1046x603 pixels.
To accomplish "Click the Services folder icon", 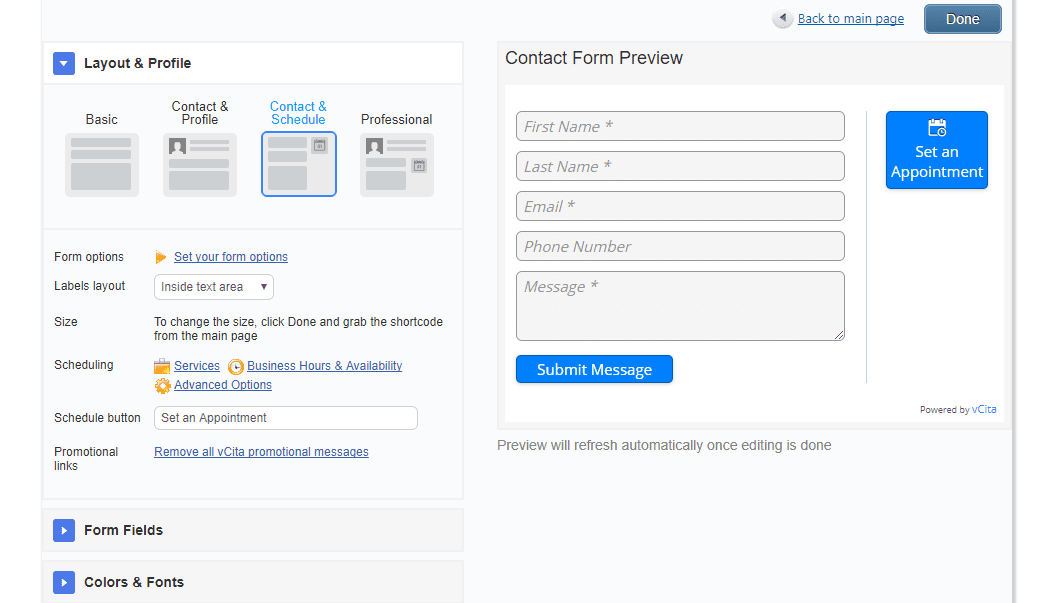I will [x=162, y=367].
